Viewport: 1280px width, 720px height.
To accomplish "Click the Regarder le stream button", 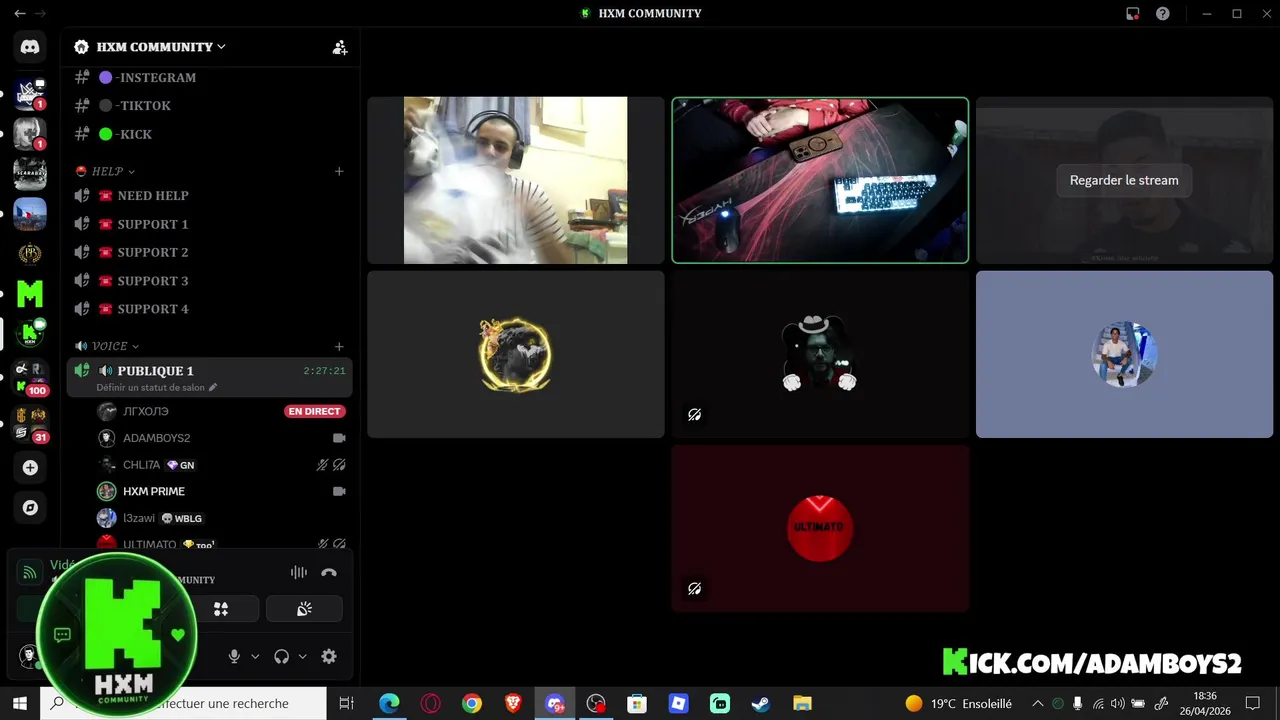I will click(1124, 180).
